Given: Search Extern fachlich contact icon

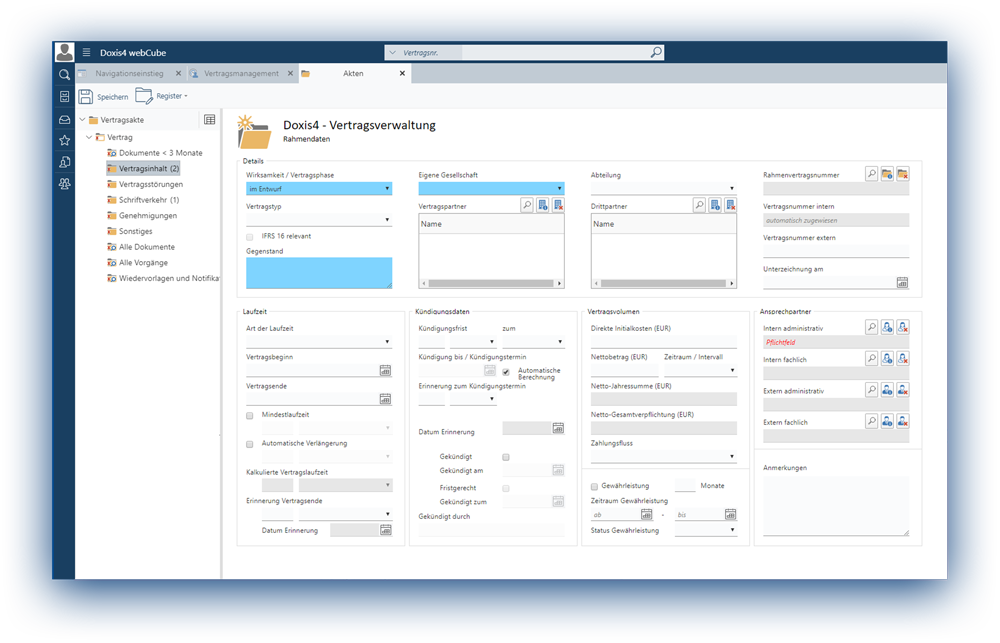Looking at the screenshot, I should (871, 420).
